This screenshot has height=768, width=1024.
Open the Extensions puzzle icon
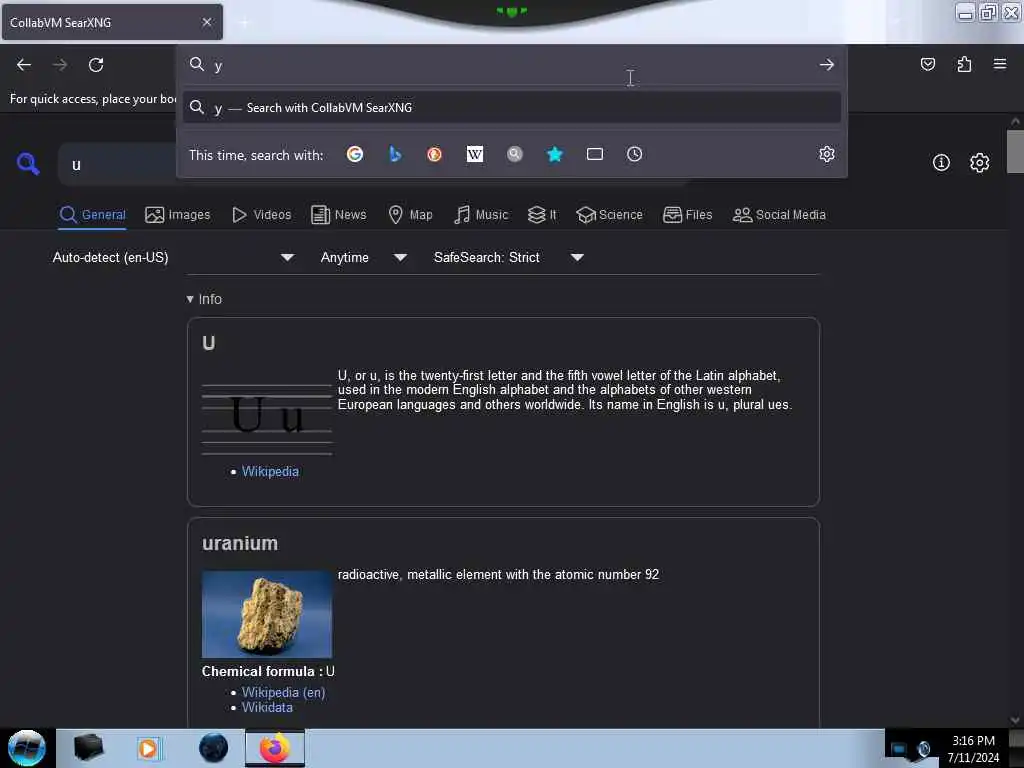pos(964,64)
